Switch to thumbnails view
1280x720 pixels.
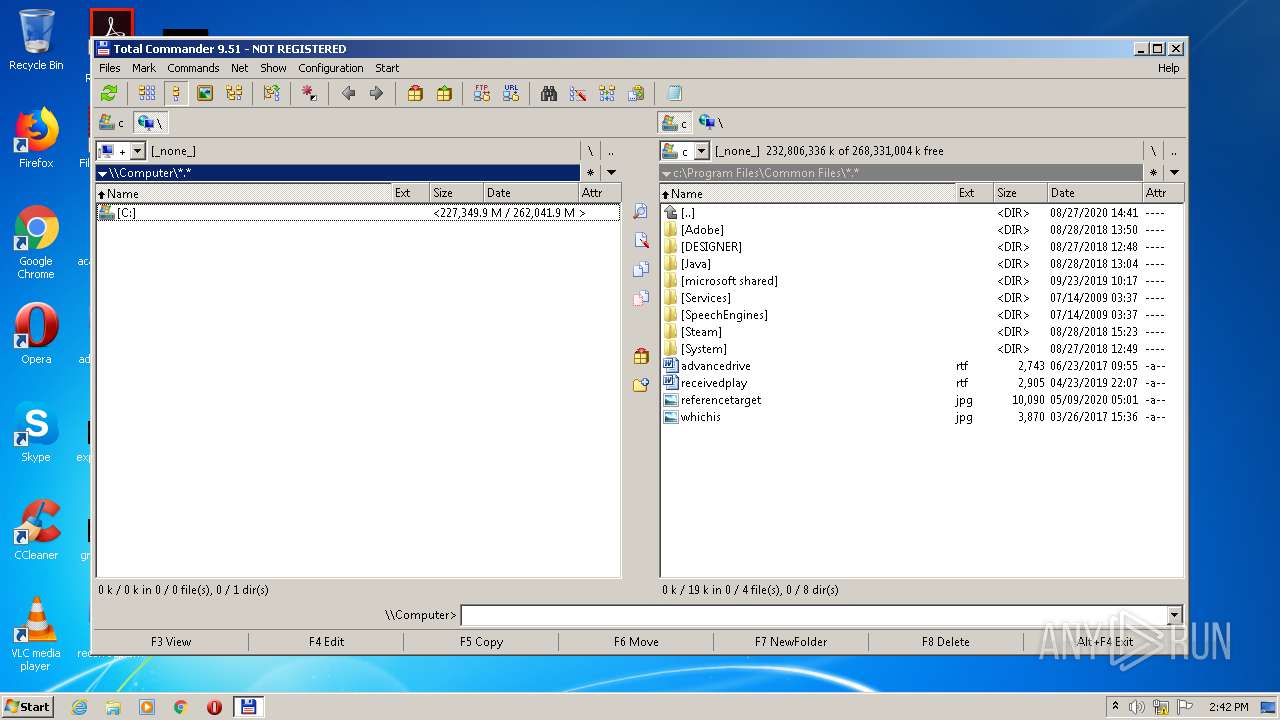point(205,93)
